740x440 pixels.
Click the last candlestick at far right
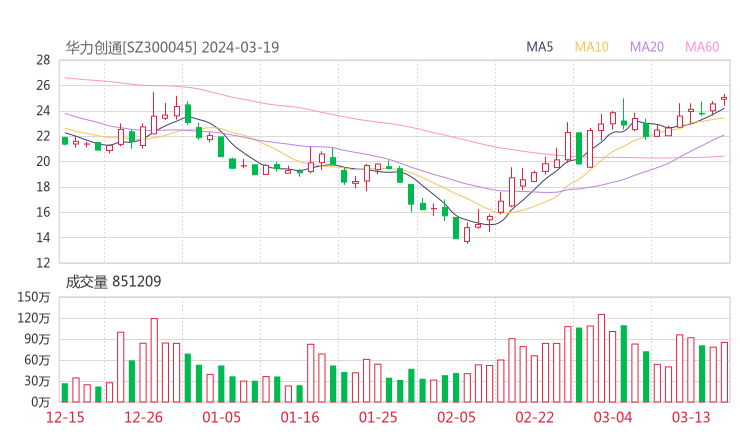click(724, 99)
